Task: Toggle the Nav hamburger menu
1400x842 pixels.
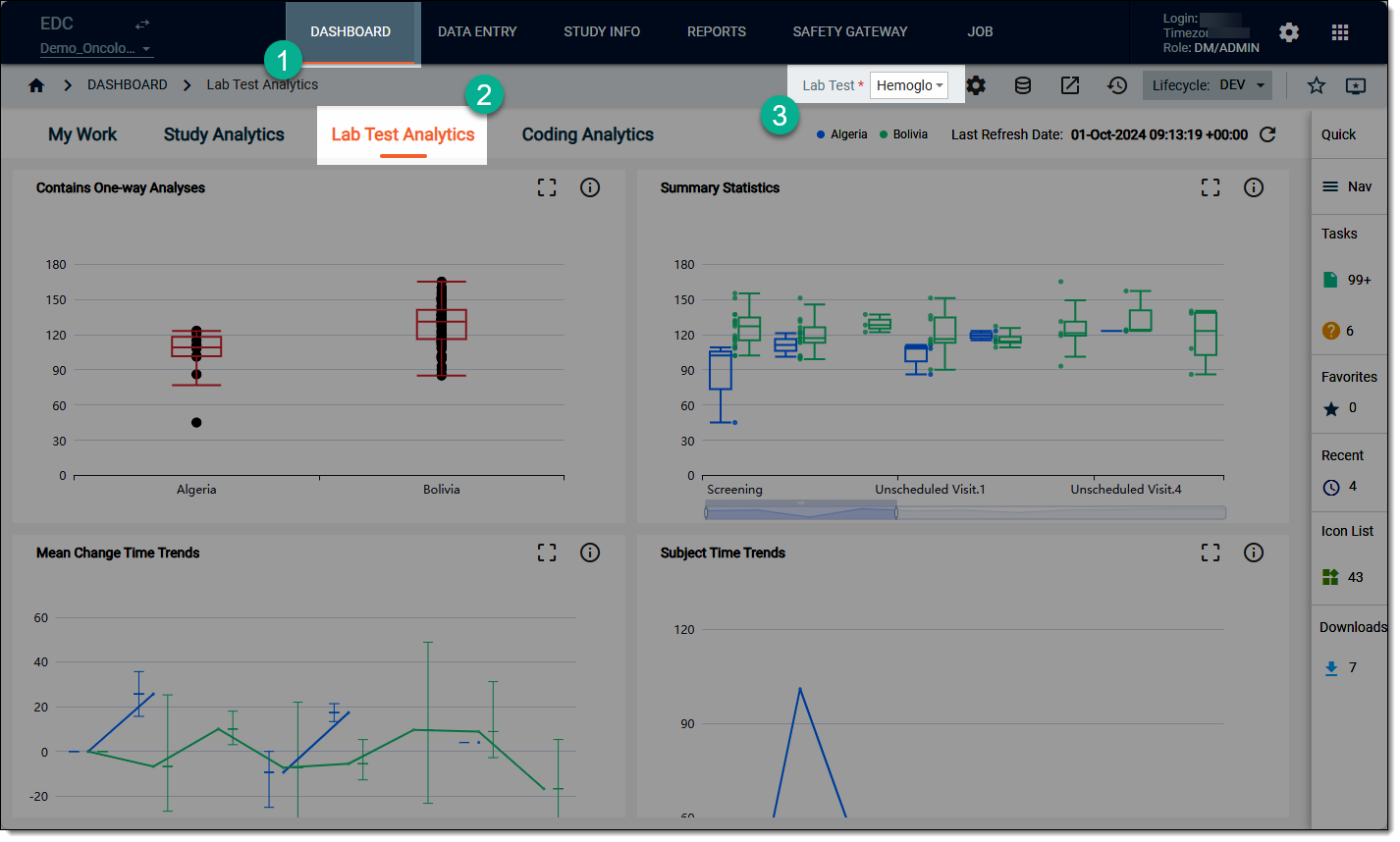Action: tap(1347, 186)
